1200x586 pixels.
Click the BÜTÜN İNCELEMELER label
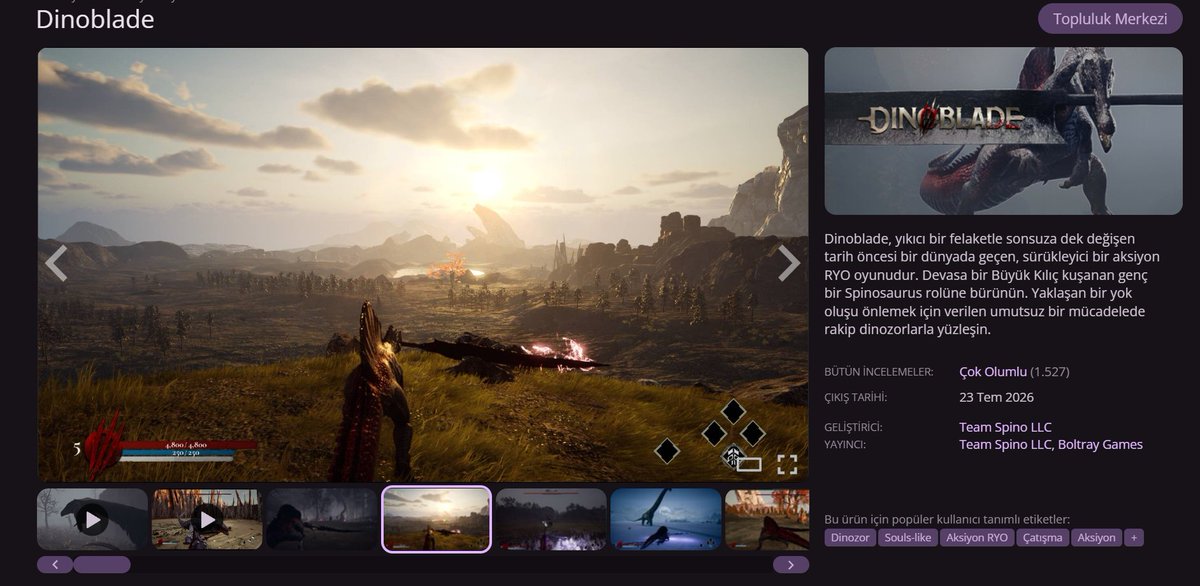tap(879, 372)
